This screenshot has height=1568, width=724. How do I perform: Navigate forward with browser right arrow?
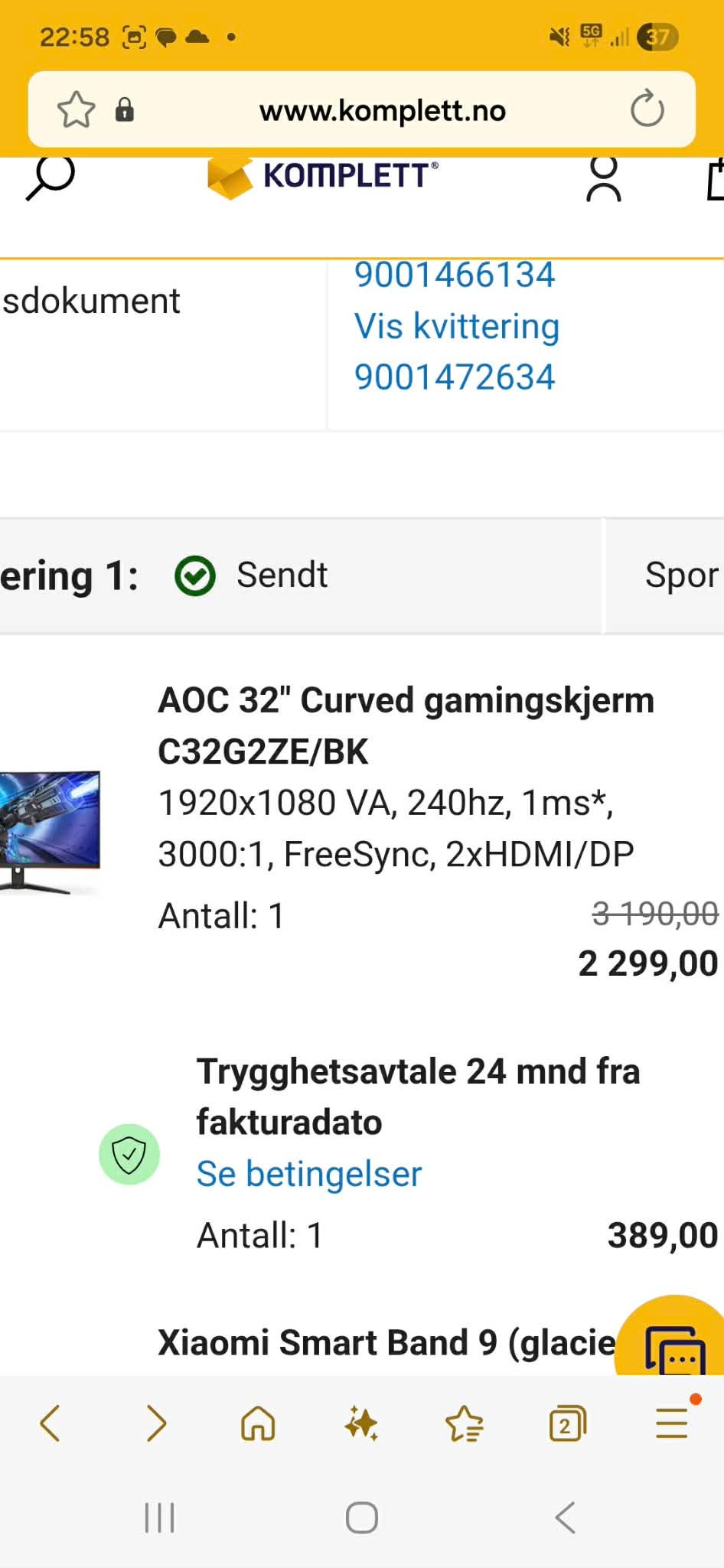(156, 1423)
